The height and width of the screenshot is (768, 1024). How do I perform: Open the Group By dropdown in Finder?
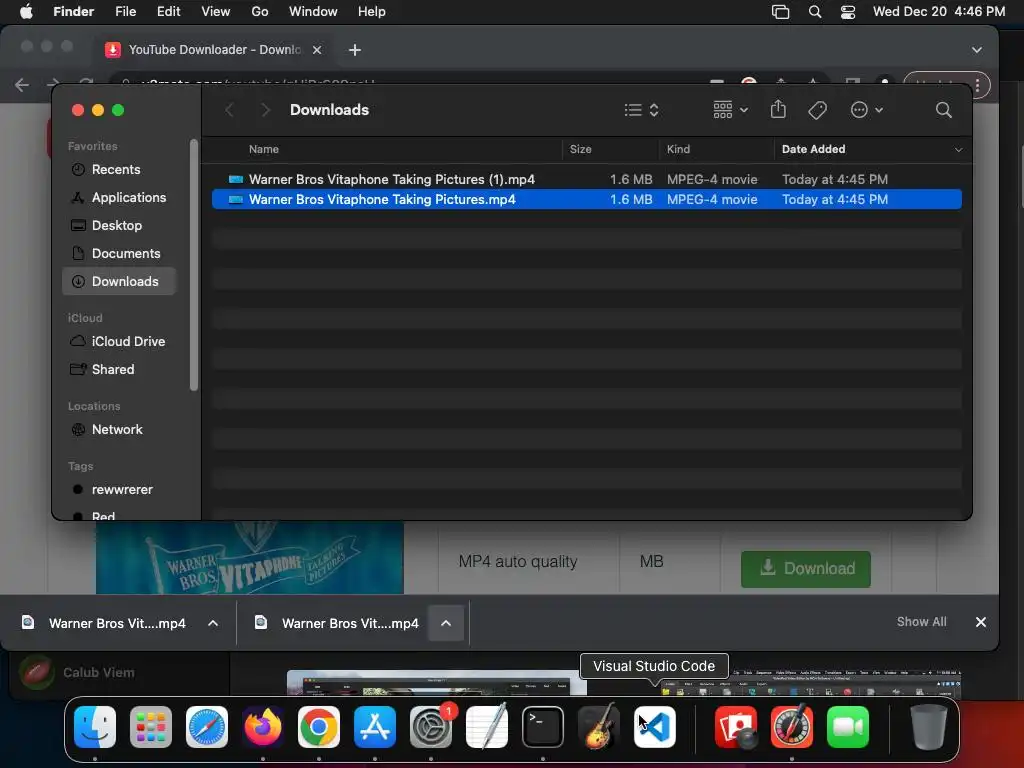pos(730,110)
